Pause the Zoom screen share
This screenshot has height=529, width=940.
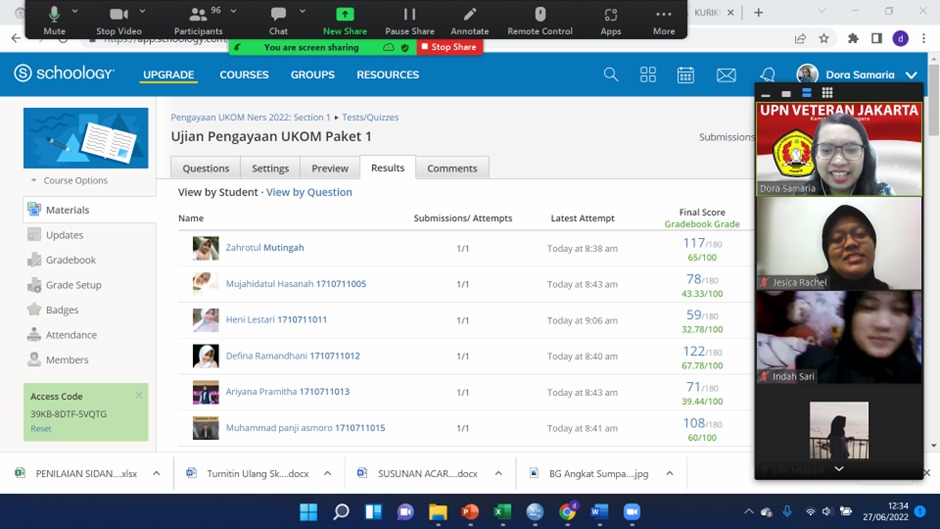409,19
